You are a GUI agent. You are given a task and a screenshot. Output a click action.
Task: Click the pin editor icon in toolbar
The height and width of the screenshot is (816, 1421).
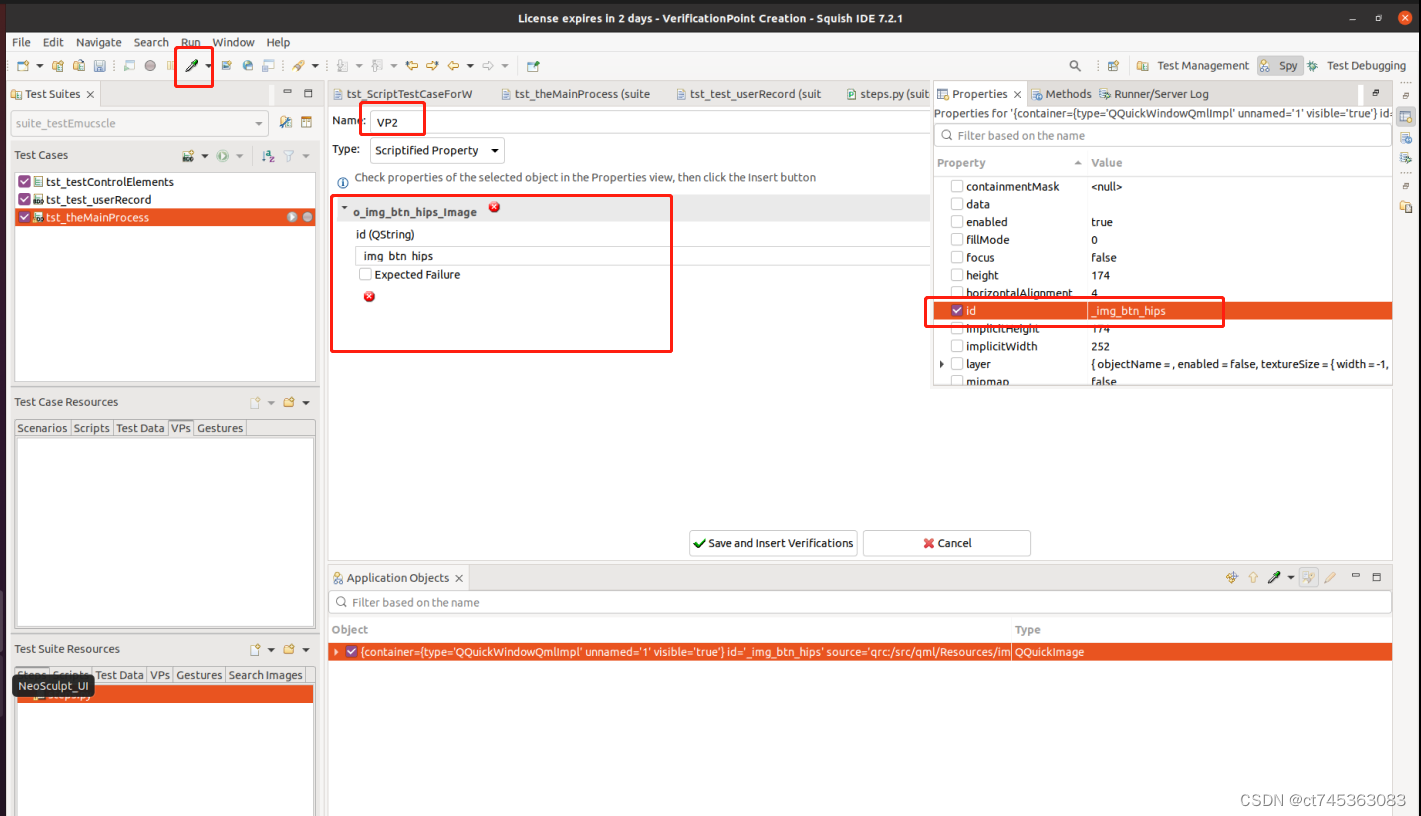(533, 66)
